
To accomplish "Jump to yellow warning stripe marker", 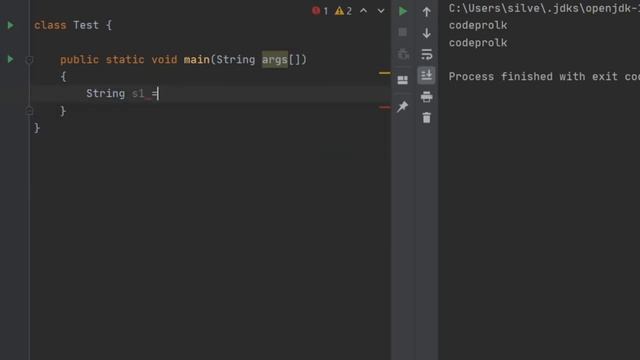I will [x=384, y=73].
